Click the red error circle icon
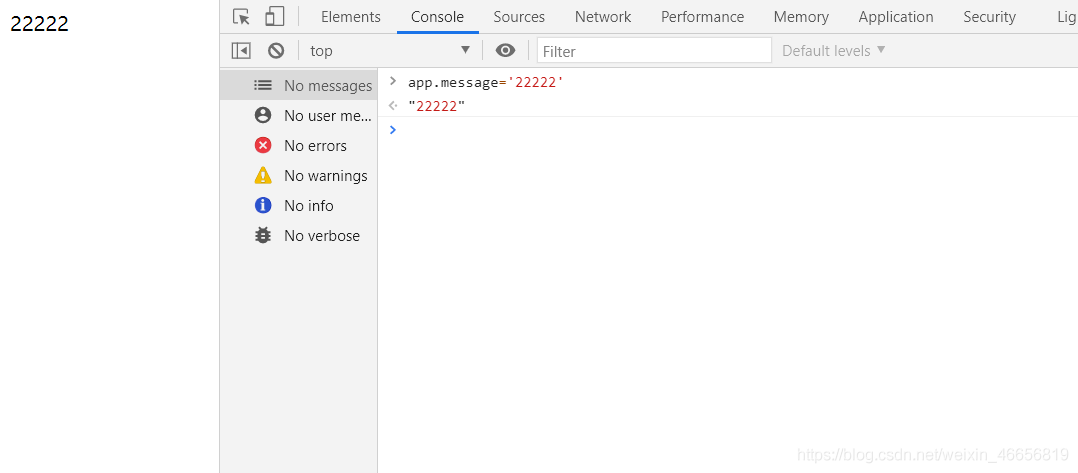 (263, 145)
